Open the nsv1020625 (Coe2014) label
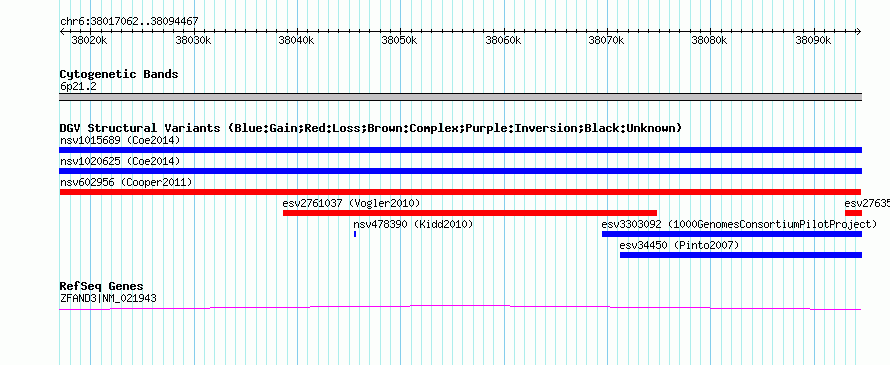 coord(120,161)
